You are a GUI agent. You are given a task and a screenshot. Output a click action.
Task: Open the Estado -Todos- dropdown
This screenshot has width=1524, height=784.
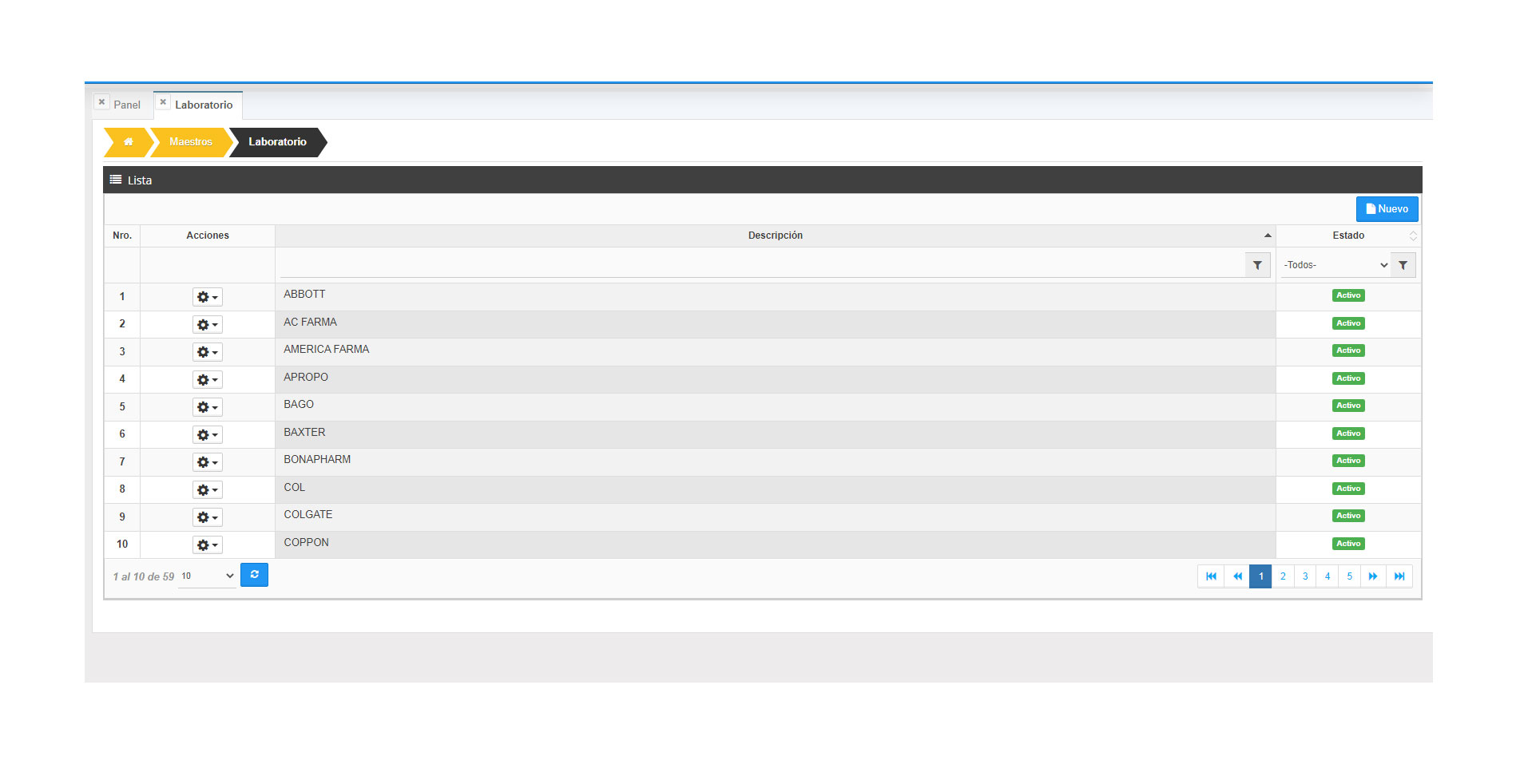[x=1335, y=265]
